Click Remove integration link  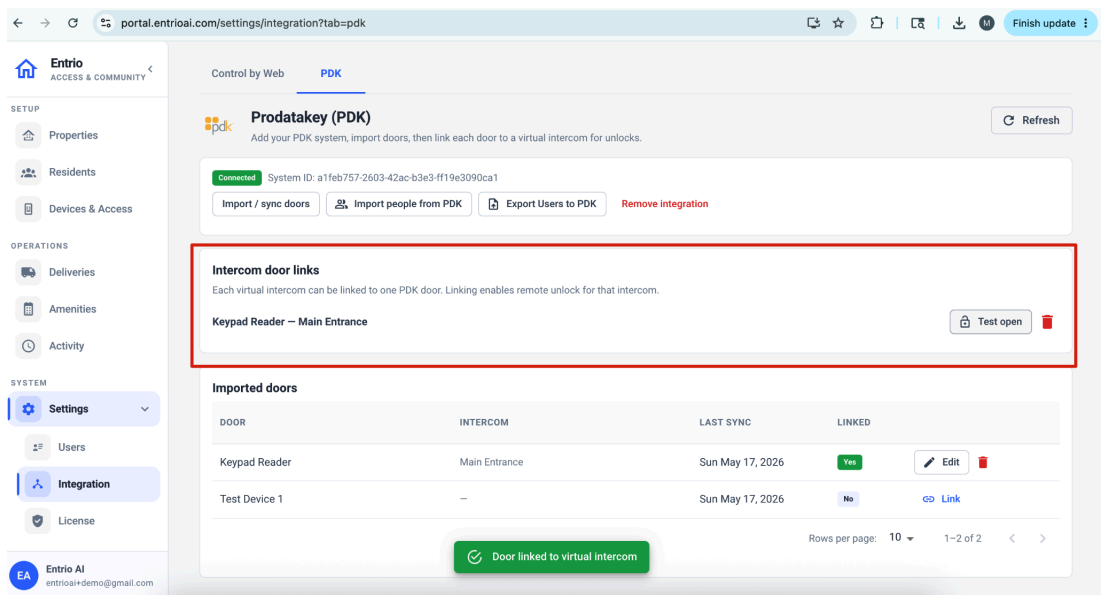[x=664, y=203]
